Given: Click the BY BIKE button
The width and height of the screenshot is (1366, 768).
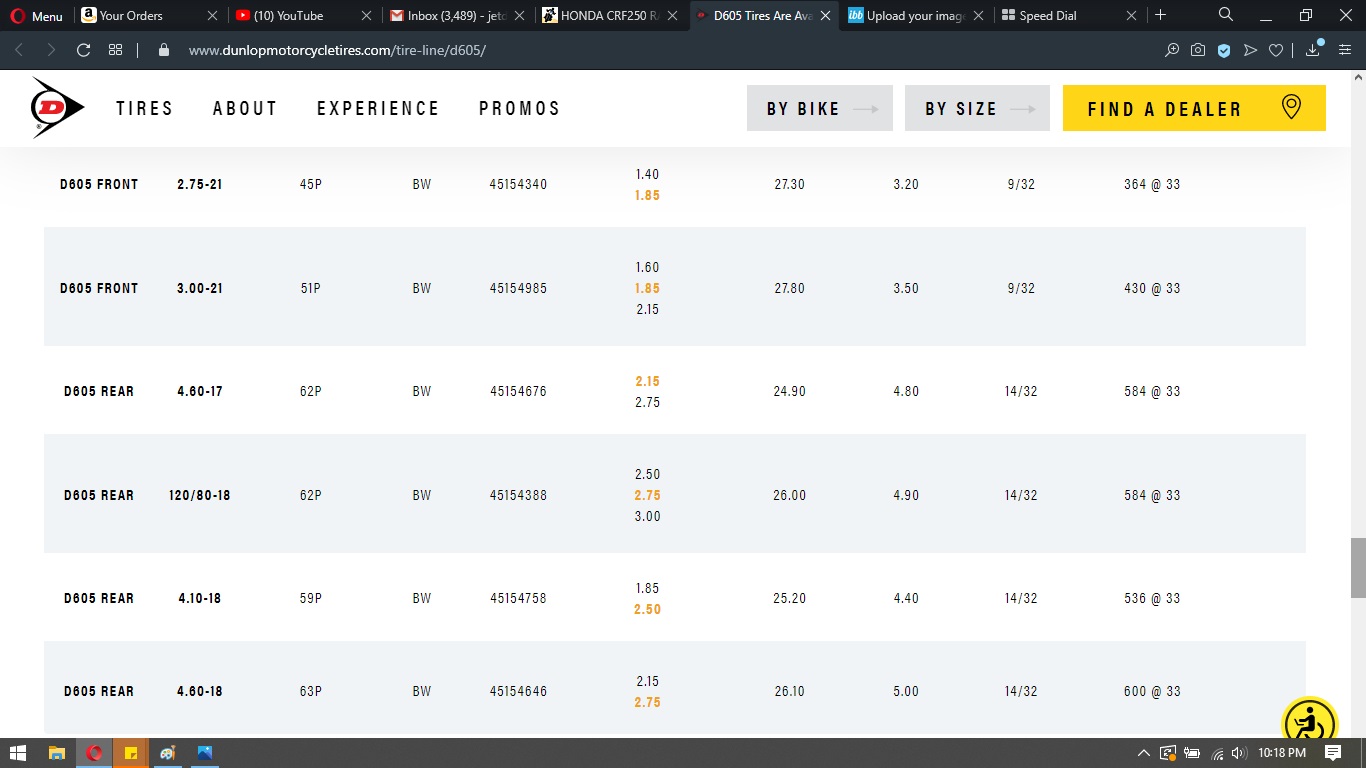Looking at the screenshot, I should click(819, 108).
